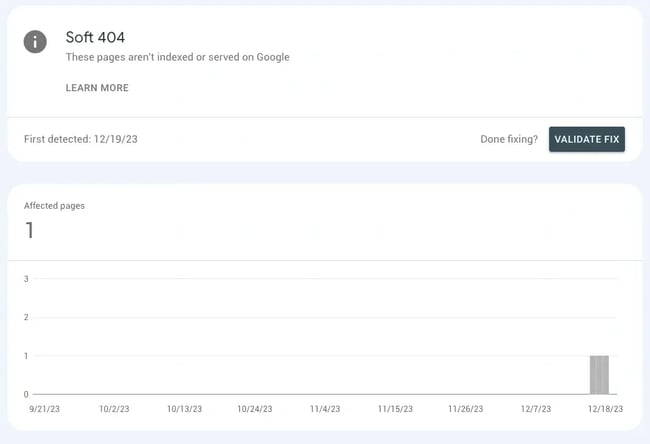Click the affected pages count of 1
650x444 pixels.
pyautogui.click(x=29, y=231)
